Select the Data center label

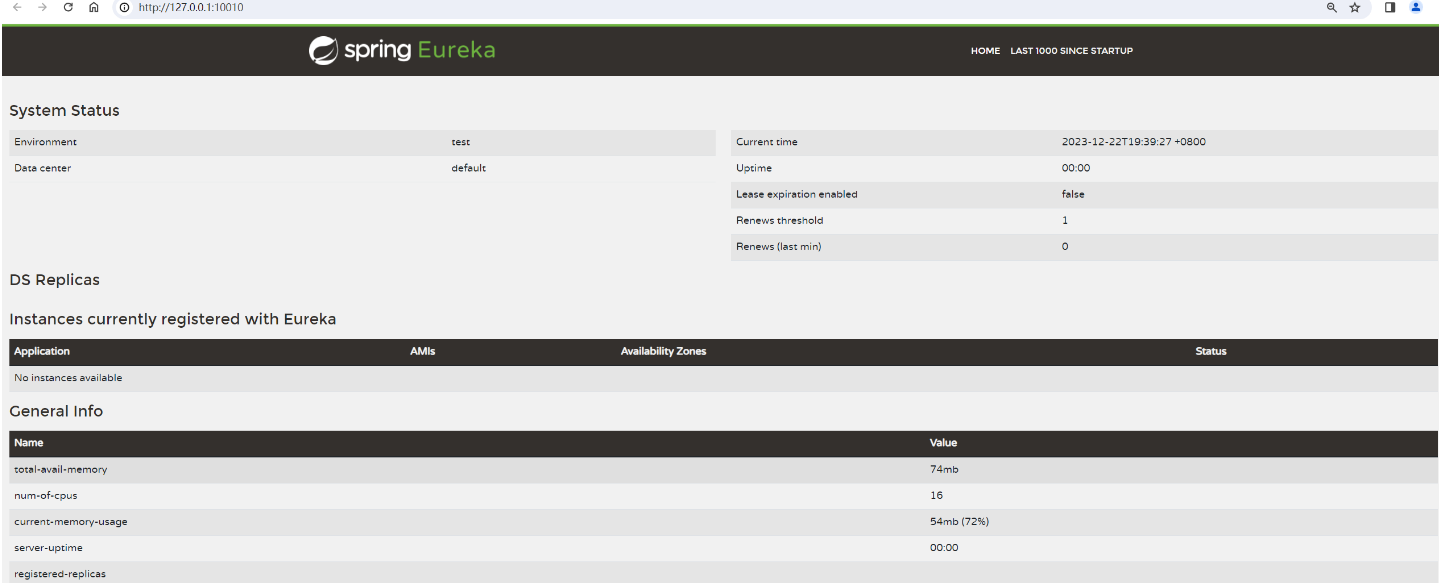pyautogui.click(x=42, y=168)
